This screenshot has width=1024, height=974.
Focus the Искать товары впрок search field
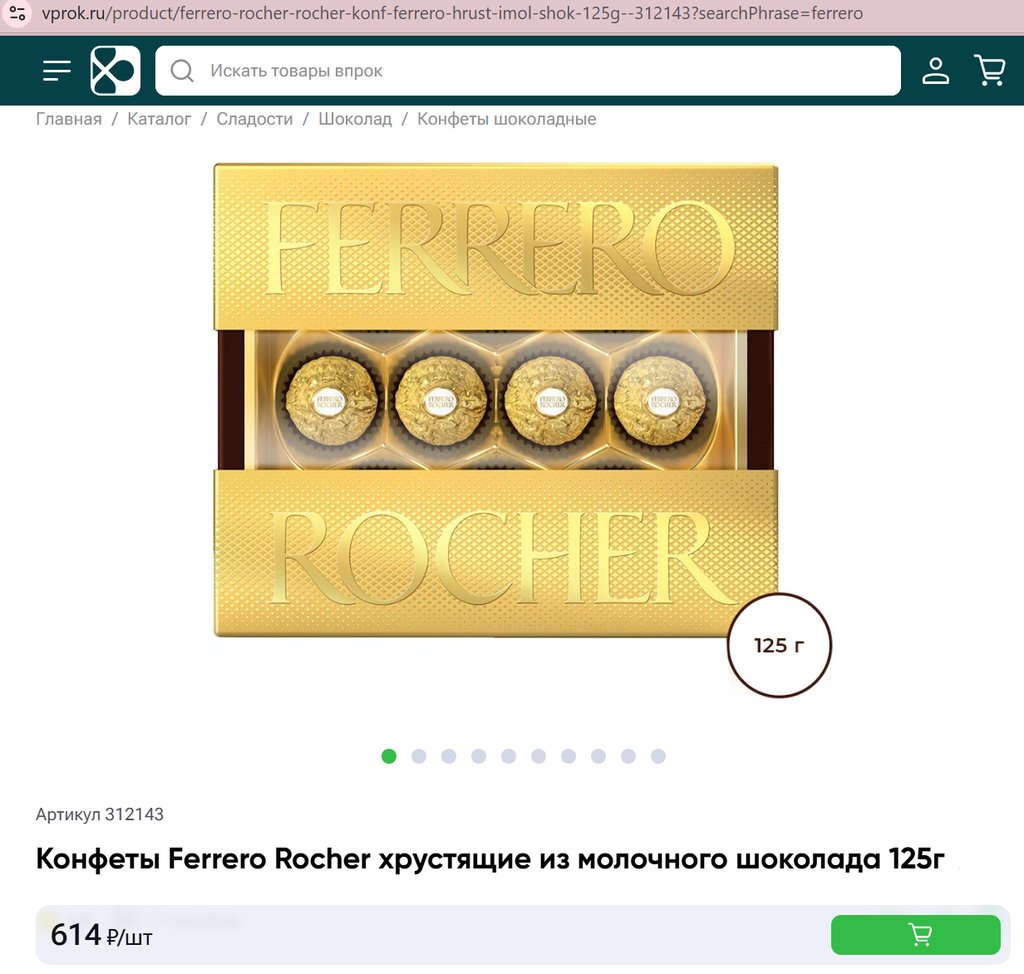[528, 71]
